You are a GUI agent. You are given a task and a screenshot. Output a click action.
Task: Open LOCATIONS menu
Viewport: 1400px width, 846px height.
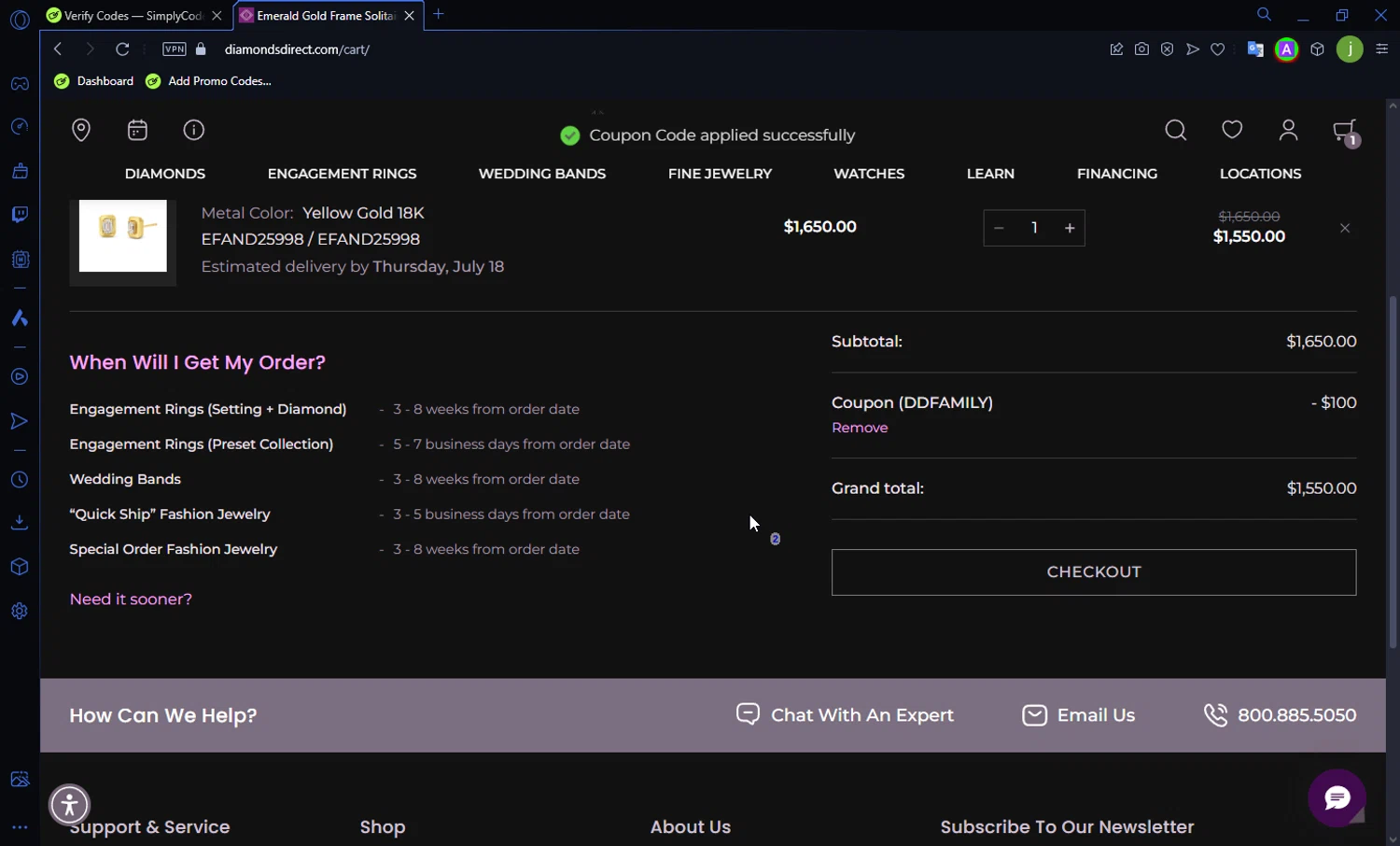1260,174
